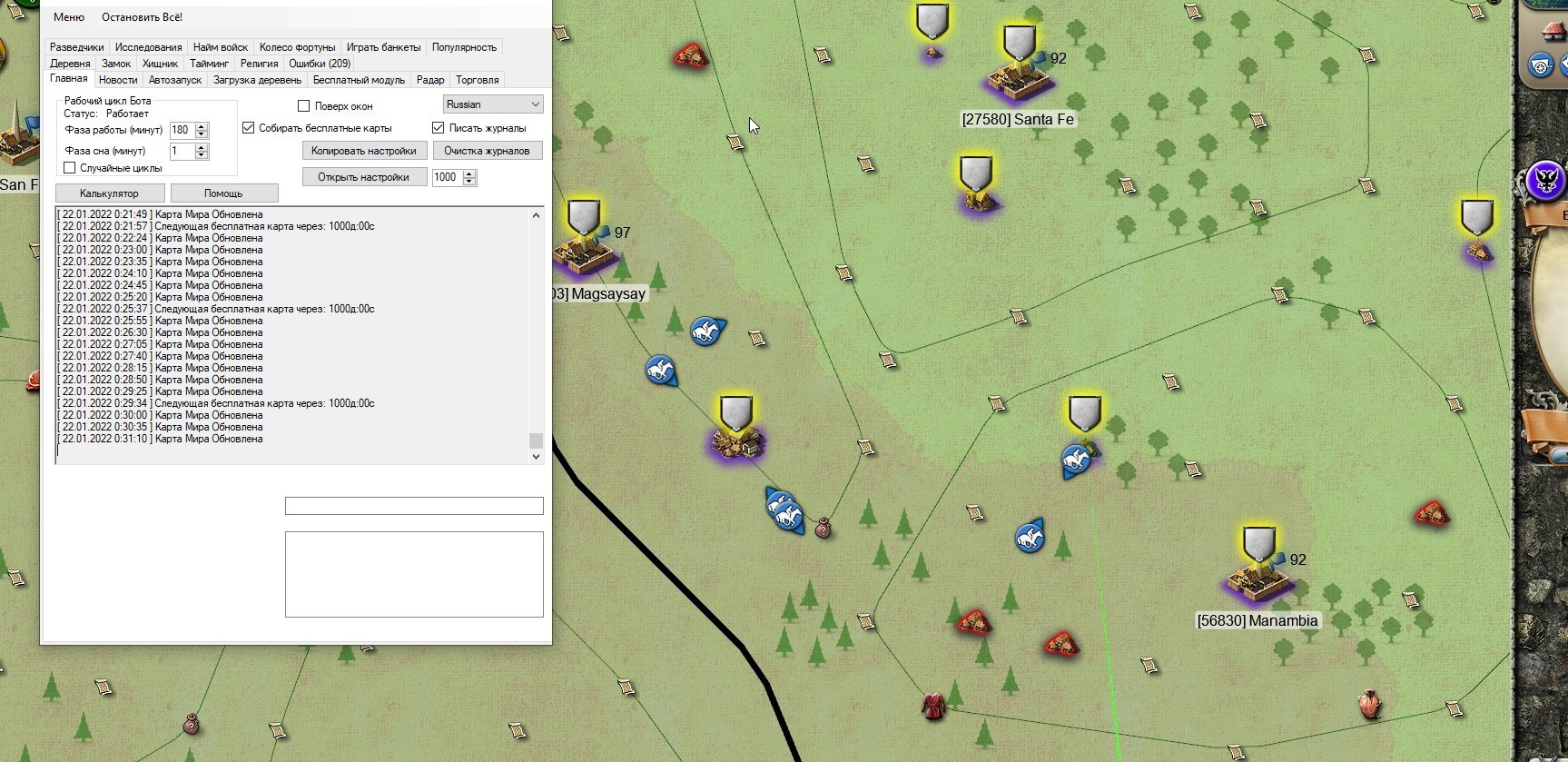This screenshot has width=1568, height=762.
Task: Increase the Фаза работы minutes value
Action: pyautogui.click(x=202, y=126)
